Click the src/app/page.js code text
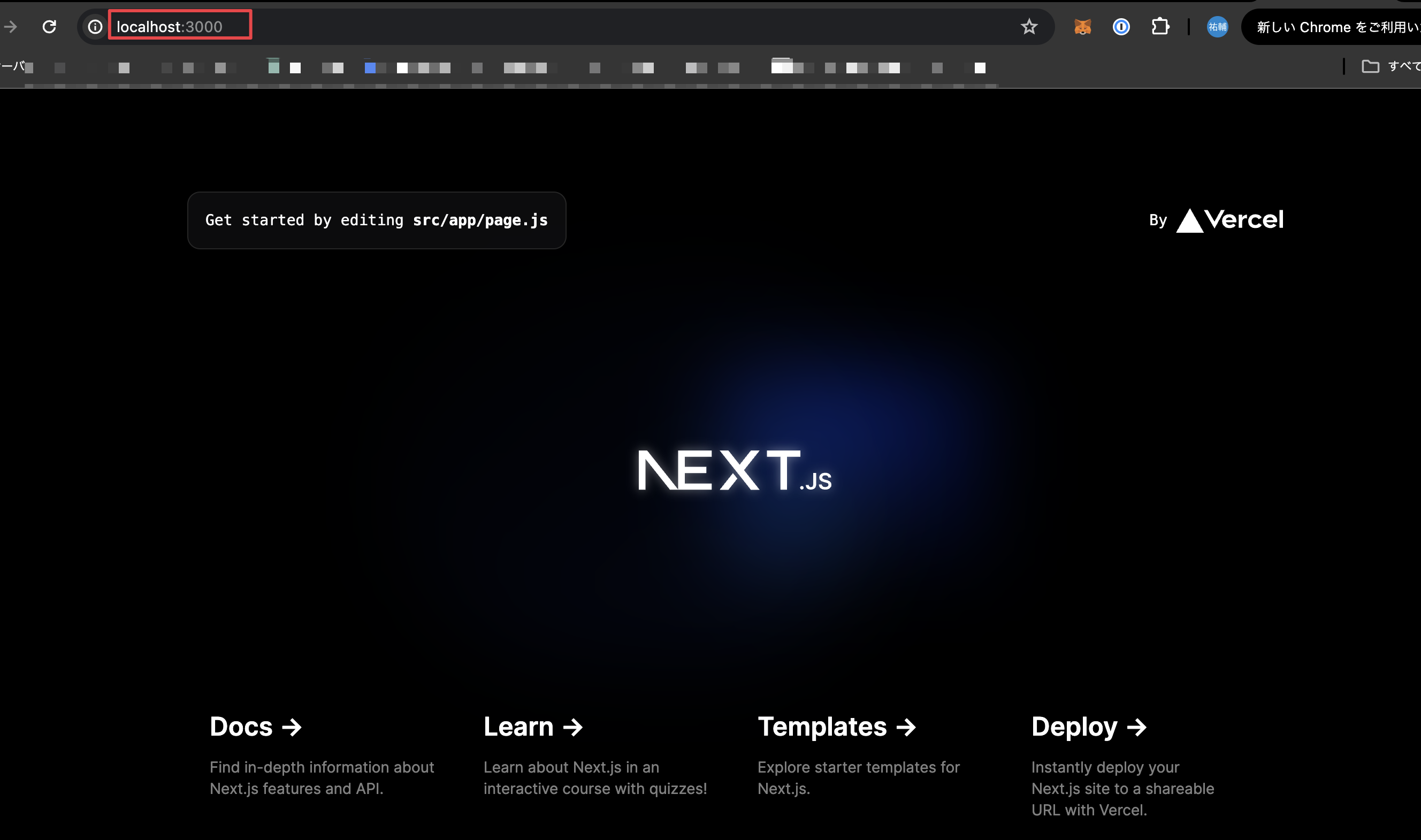Screen dimensions: 1421x840 tap(480, 220)
